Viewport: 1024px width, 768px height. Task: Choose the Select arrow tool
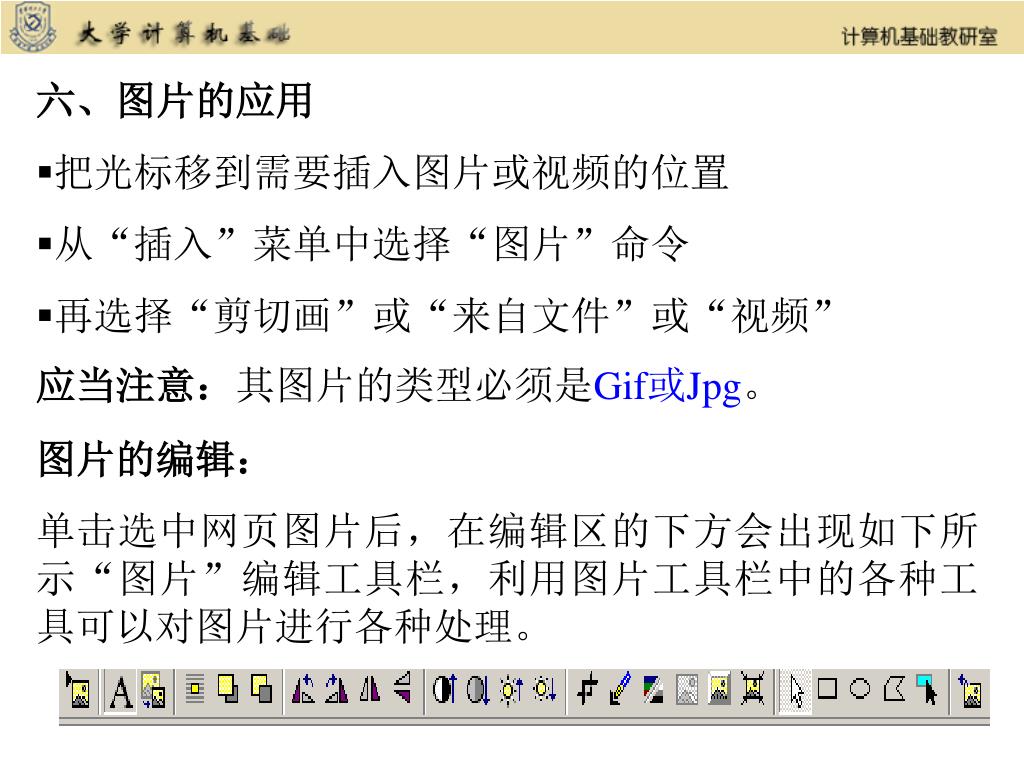(x=795, y=691)
